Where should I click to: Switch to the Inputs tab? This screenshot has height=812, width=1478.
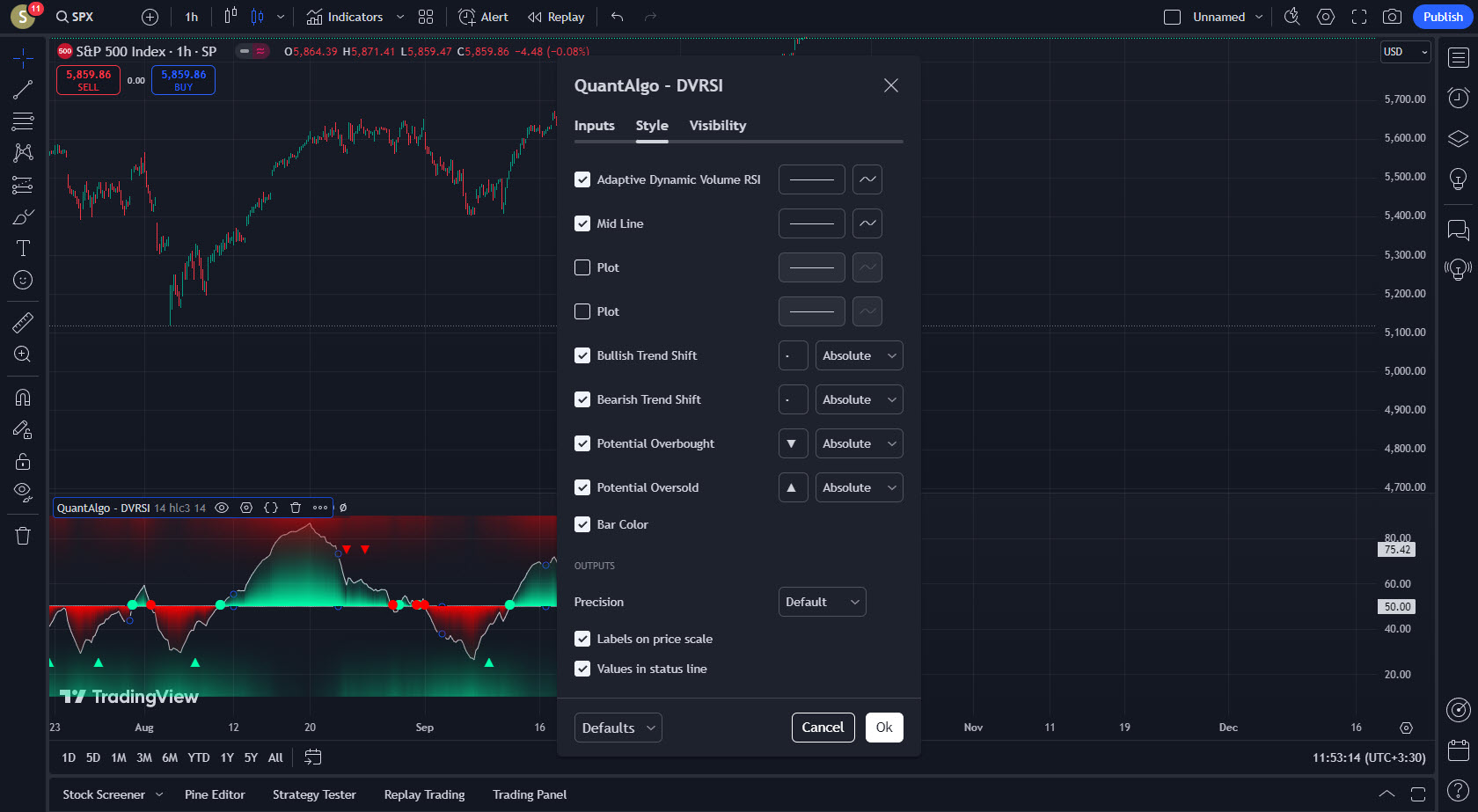coord(594,126)
